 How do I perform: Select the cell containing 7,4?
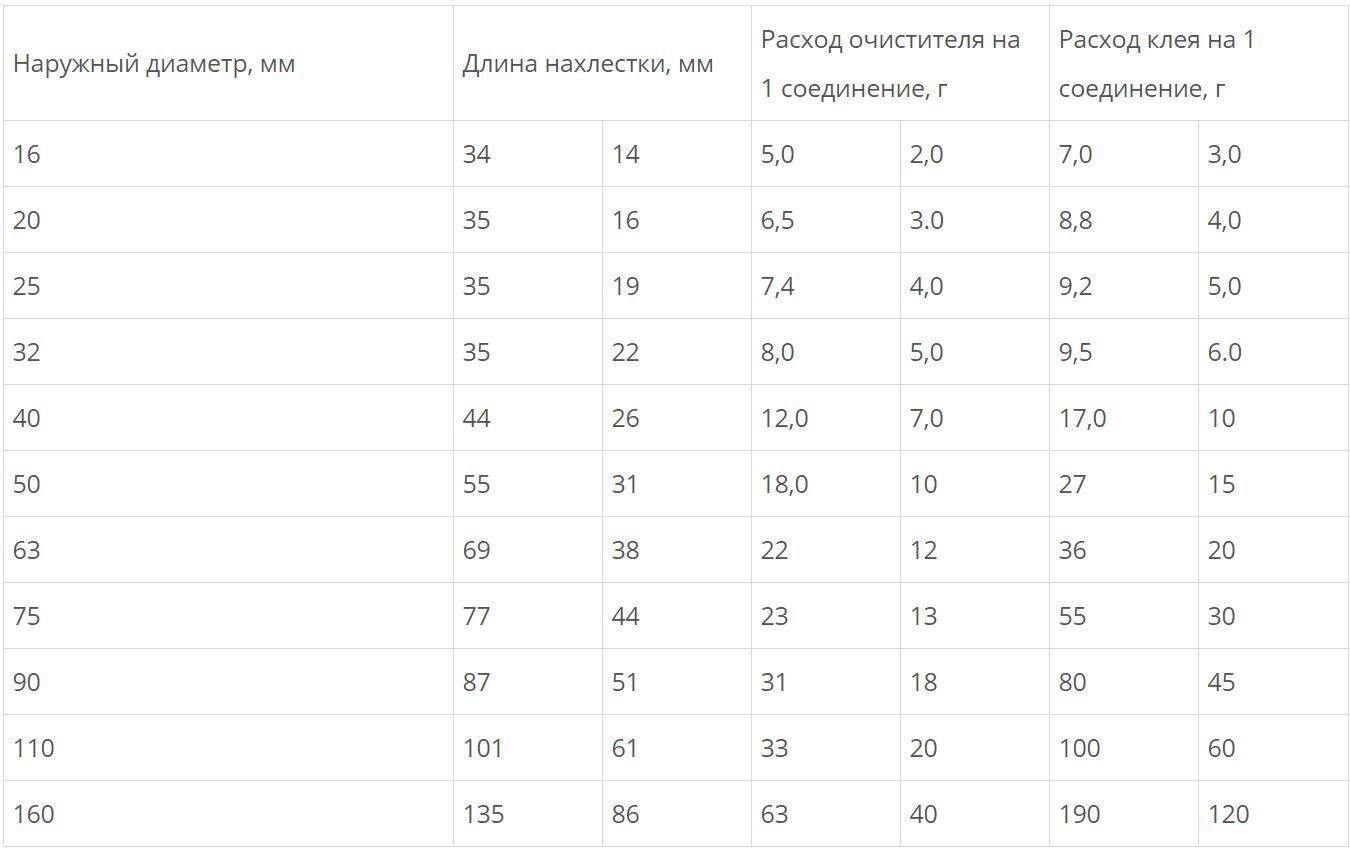pos(778,286)
